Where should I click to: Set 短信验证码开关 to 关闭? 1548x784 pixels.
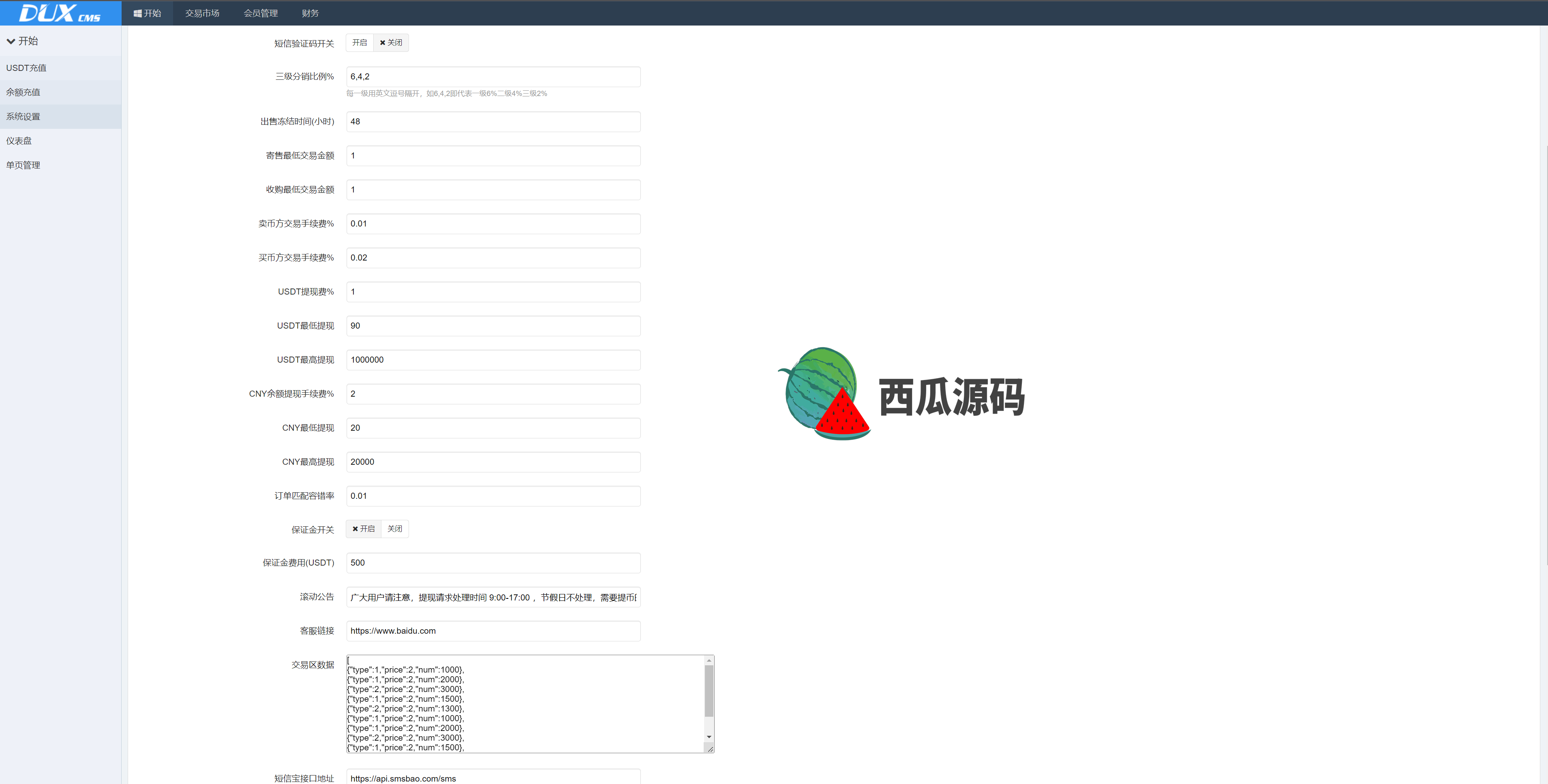pyautogui.click(x=391, y=43)
